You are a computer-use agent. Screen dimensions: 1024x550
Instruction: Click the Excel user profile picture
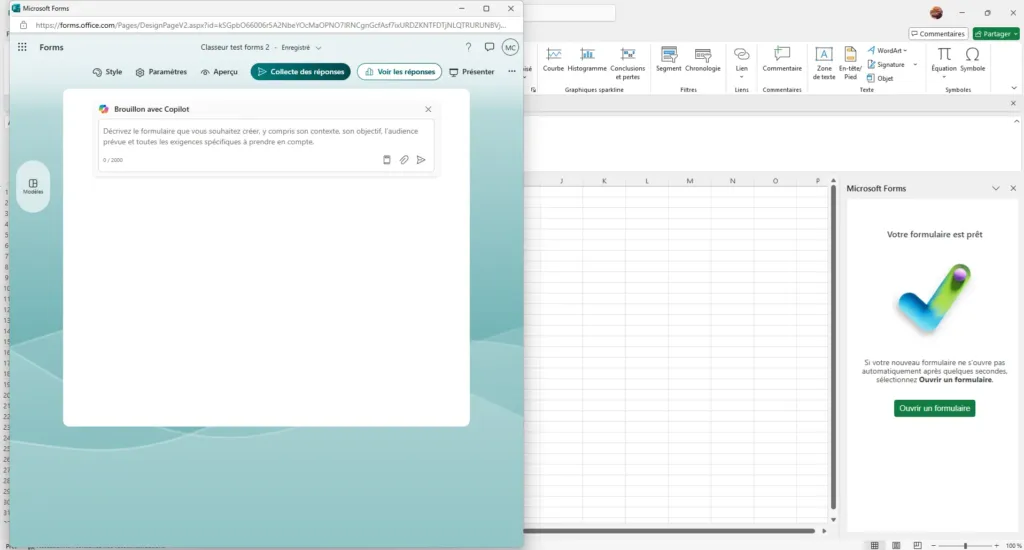pyautogui.click(x=936, y=12)
